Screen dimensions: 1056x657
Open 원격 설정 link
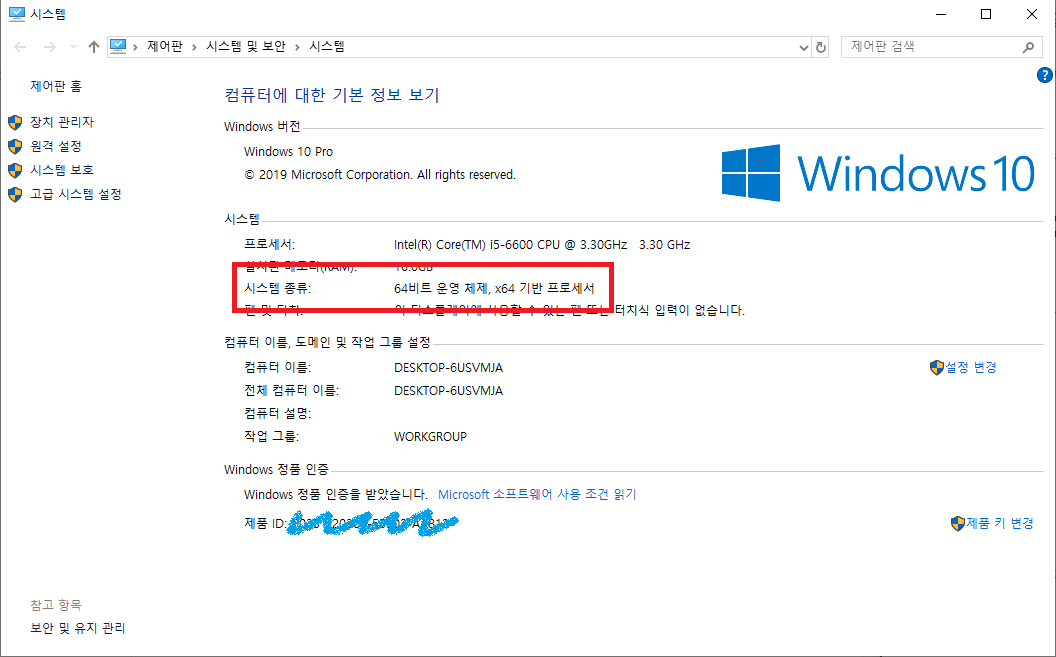[56, 146]
